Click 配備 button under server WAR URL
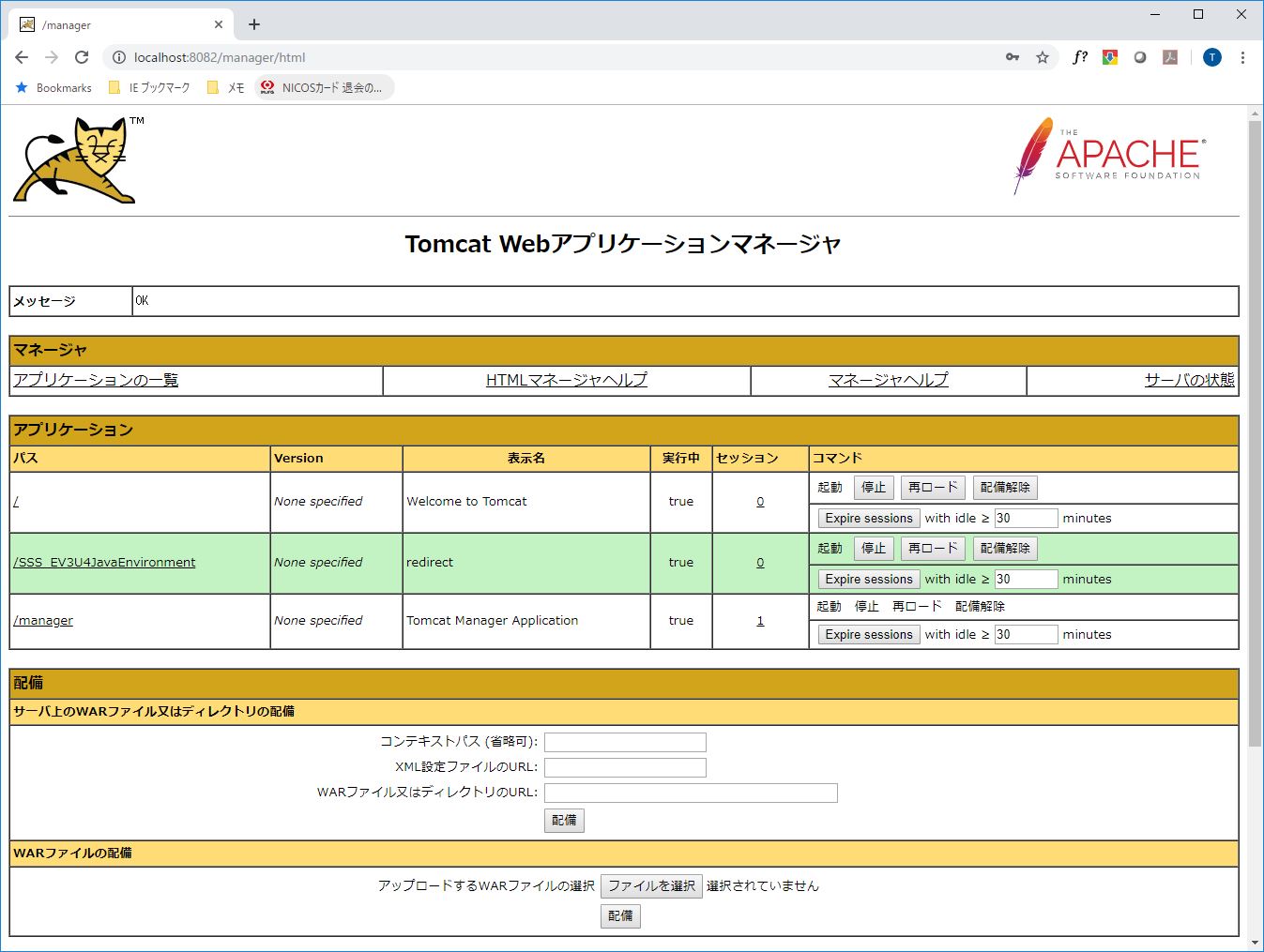 (x=564, y=821)
